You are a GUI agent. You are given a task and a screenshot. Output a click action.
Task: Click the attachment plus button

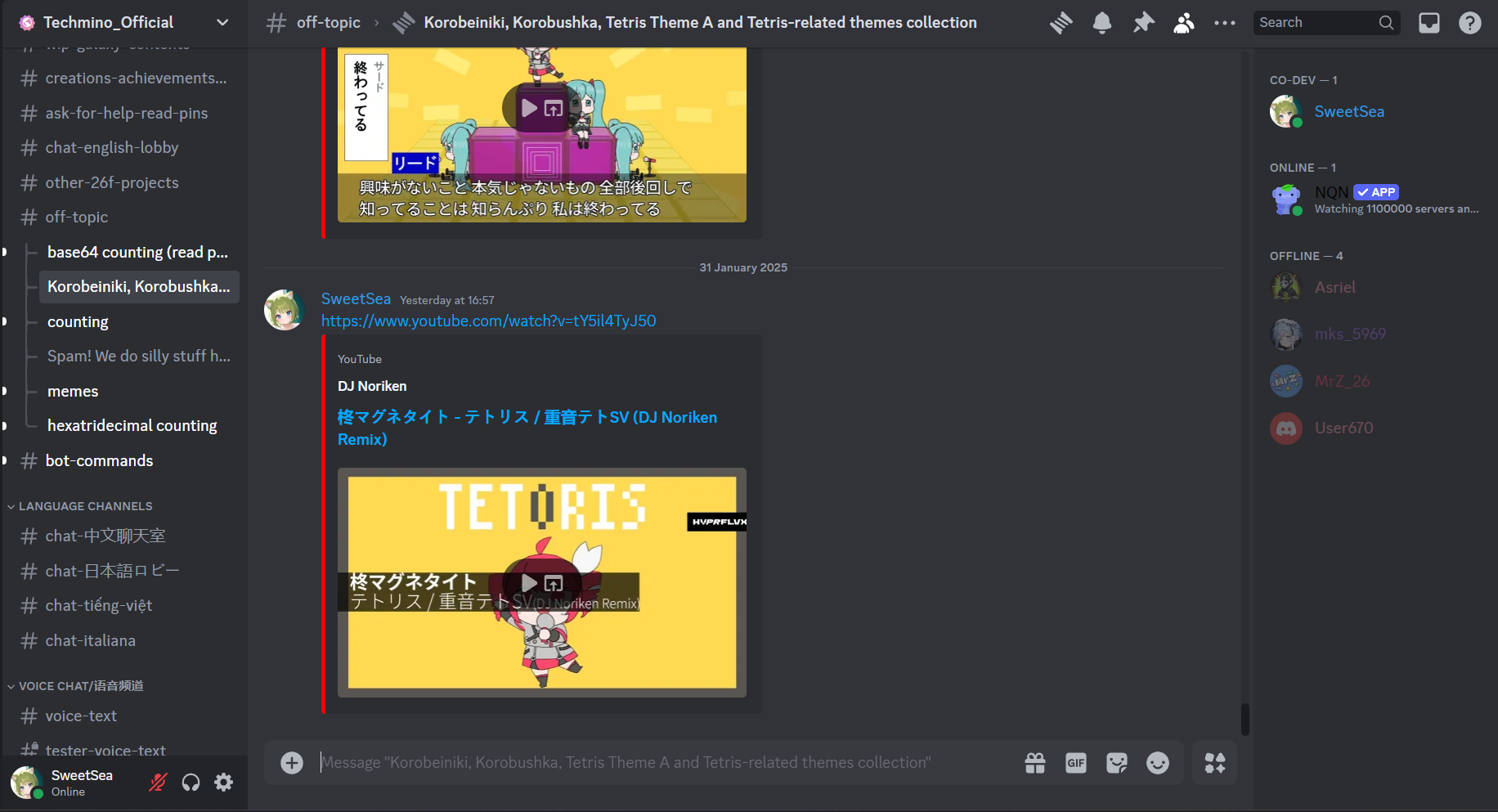tap(292, 763)
